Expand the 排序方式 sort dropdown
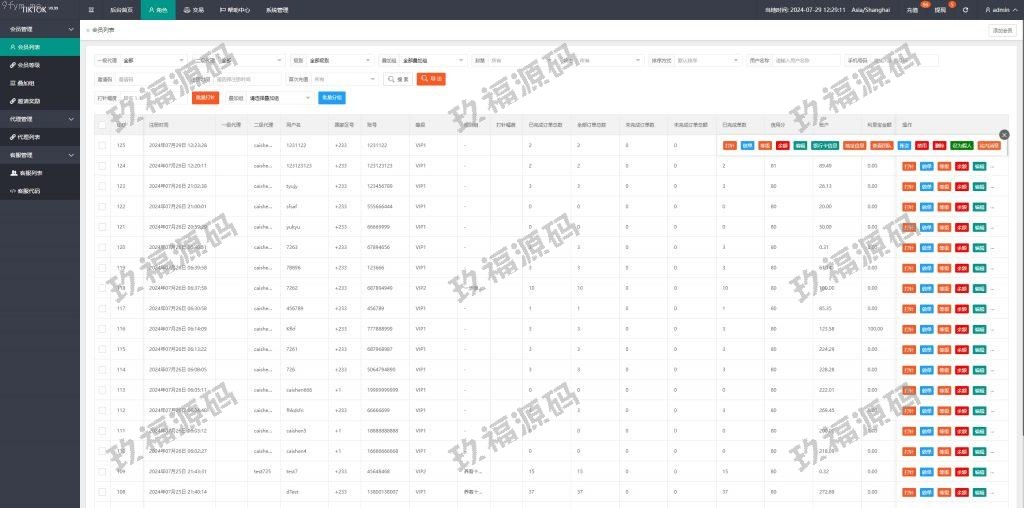The width and height of the screenshot is (1024, 508). click(x=706, y=60)
